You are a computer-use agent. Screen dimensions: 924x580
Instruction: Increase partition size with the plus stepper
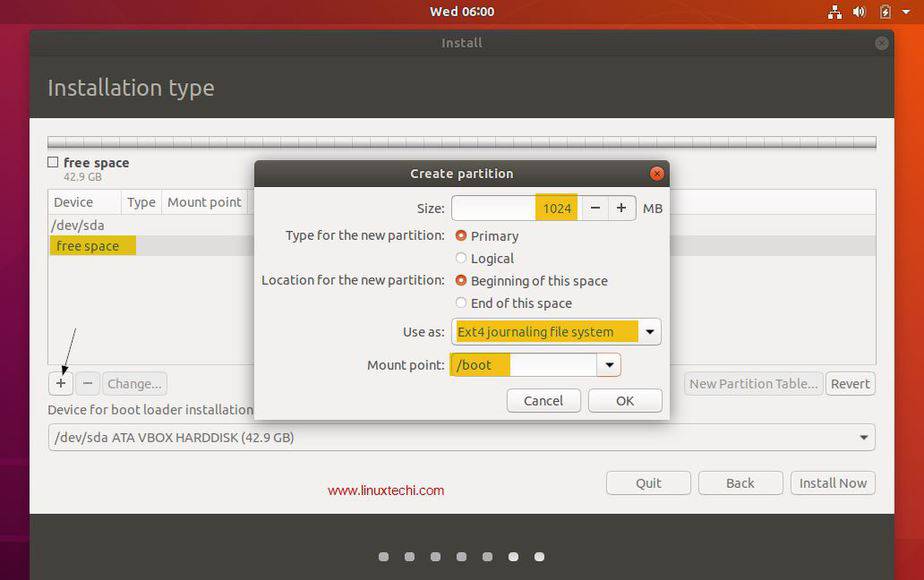(621, 208)
